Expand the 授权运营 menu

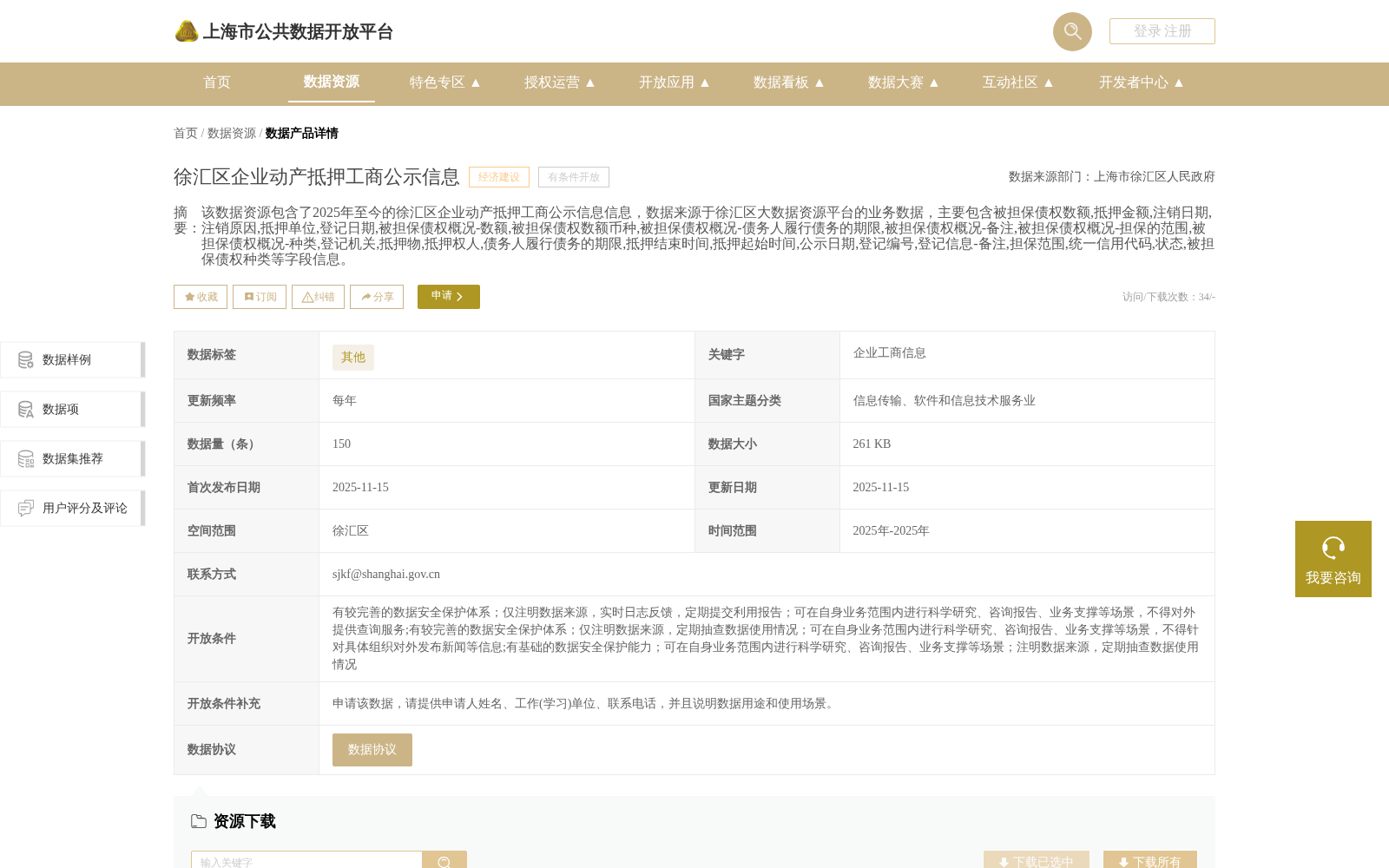[560, 82]
